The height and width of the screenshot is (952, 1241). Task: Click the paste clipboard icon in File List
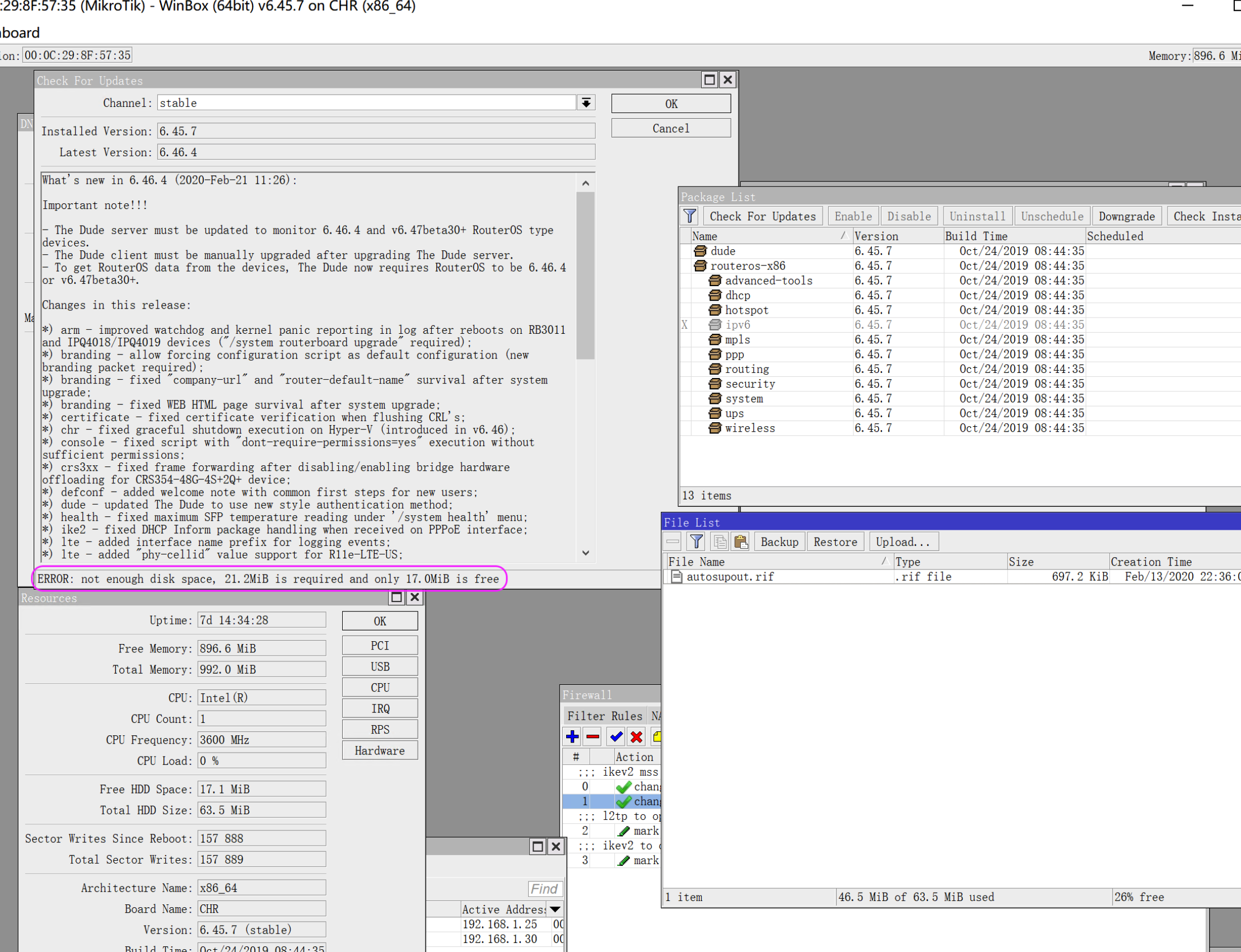tap(741, 542)
